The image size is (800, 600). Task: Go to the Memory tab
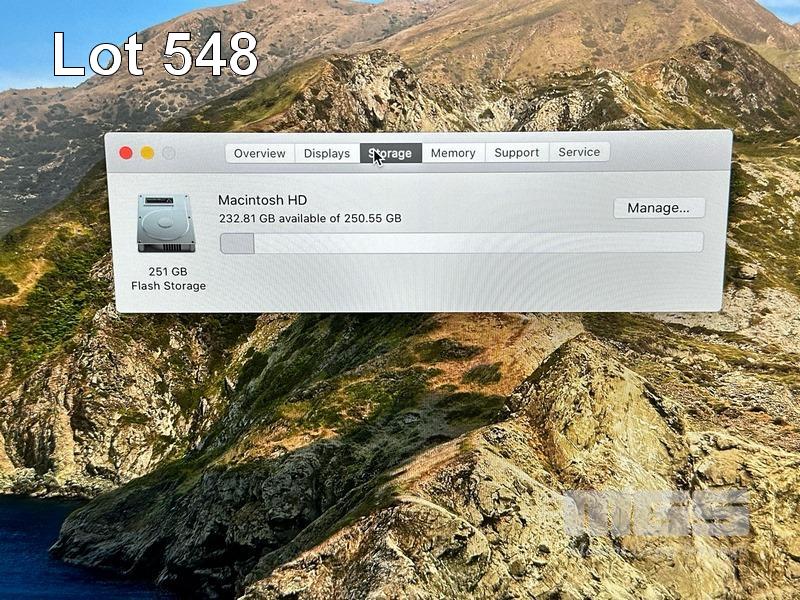453,153
